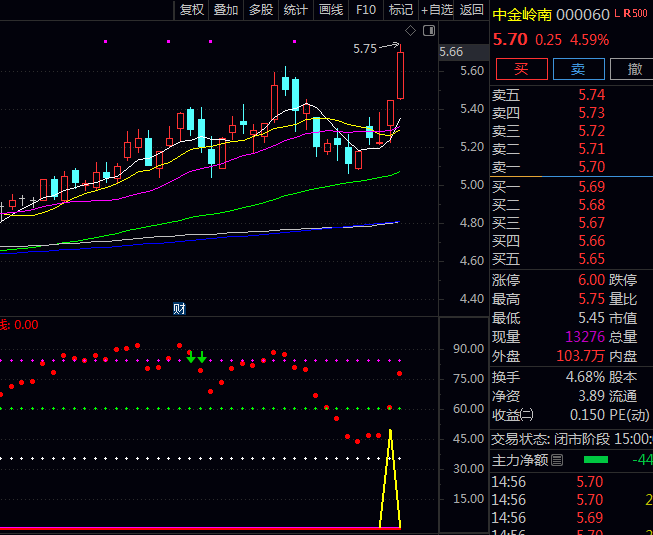The image size is (653, 535).
Task: Click the 财 financial event marker
Action: click(179, 308)
